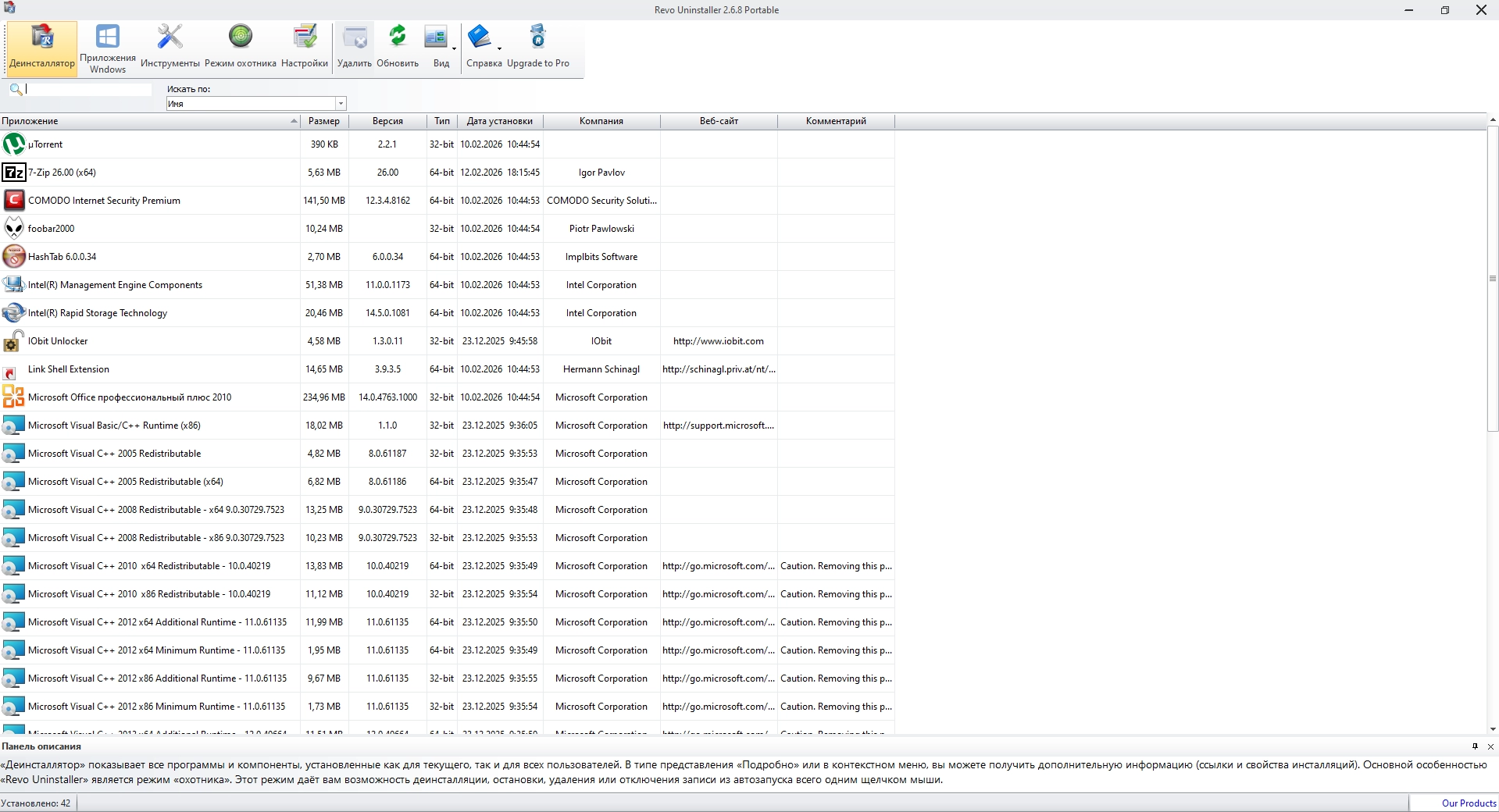Viewport: 1499px width, 812px height.
Task: Select Visual C++ 2012 x86 Minimum Runtime row
Action: coord(447,707)
